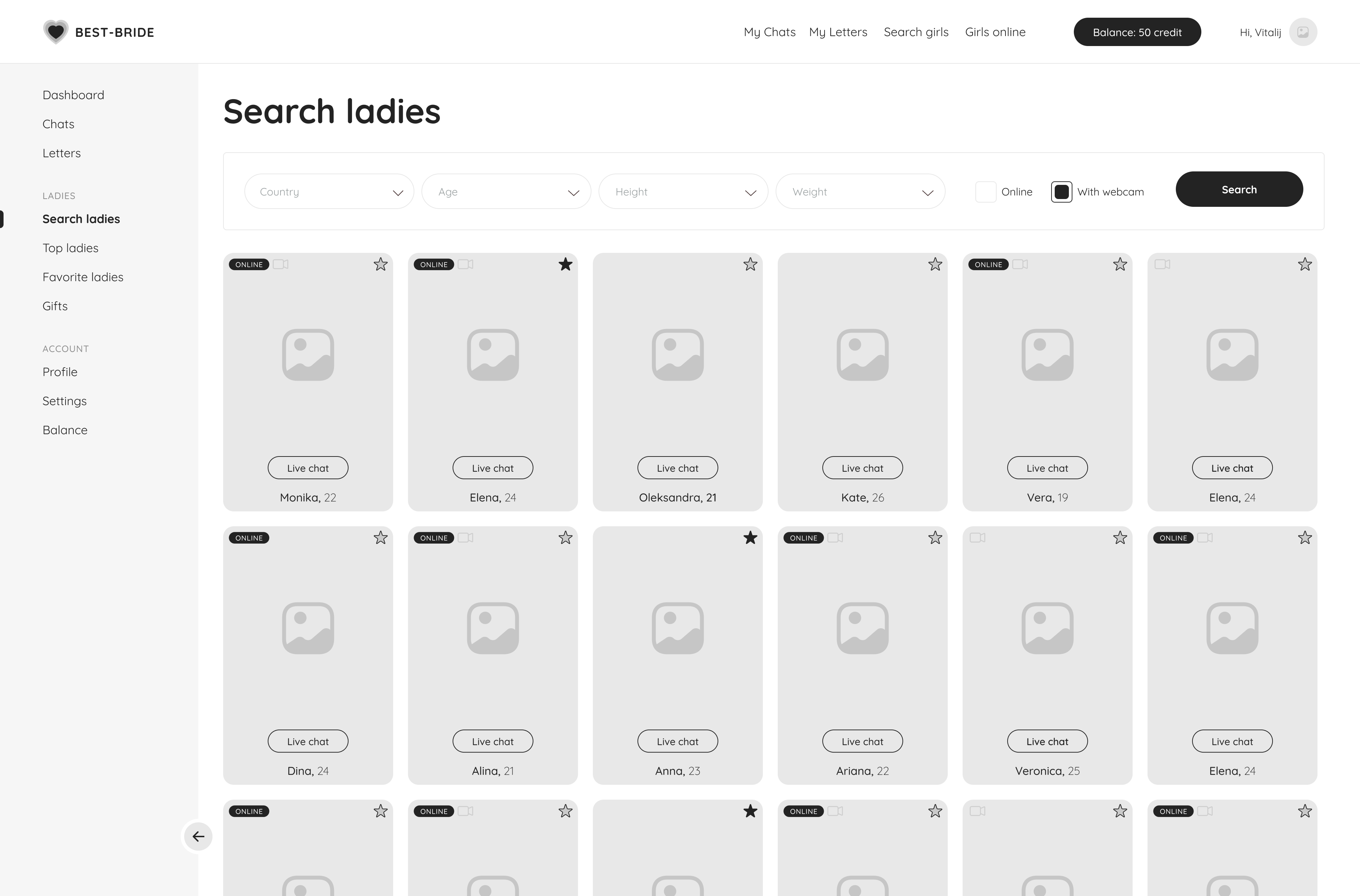
Task: Open the user avatar next to Hi, Vitalij
Action: [1303, 32]
